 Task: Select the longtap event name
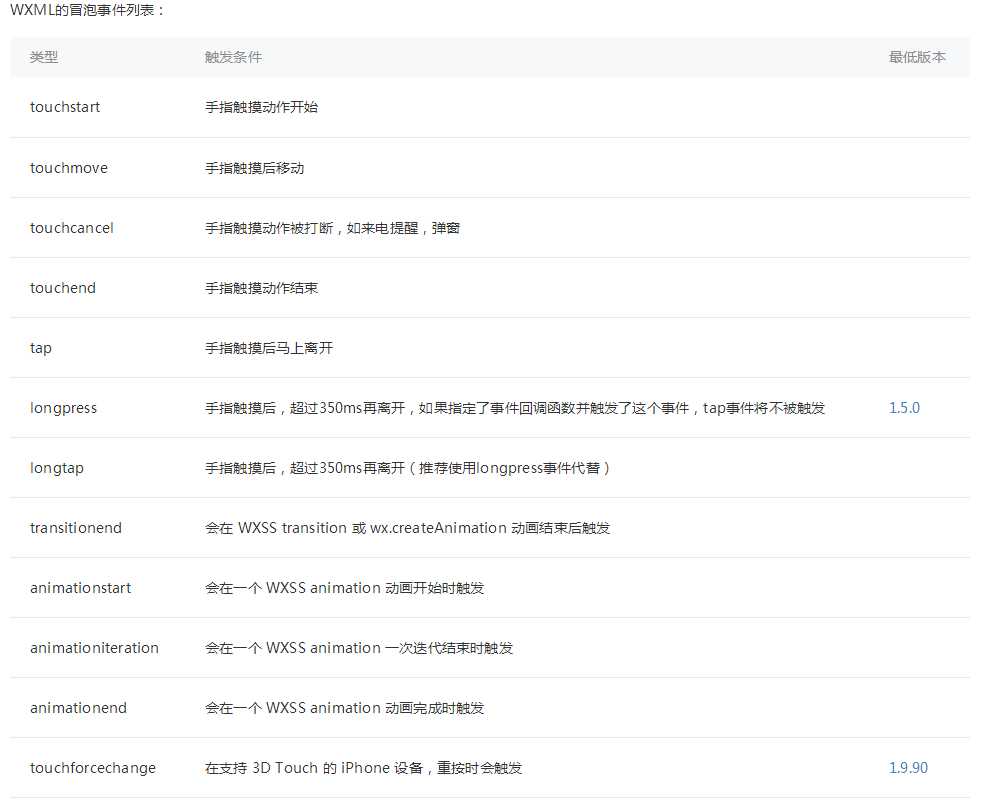[x=57, y=468]
